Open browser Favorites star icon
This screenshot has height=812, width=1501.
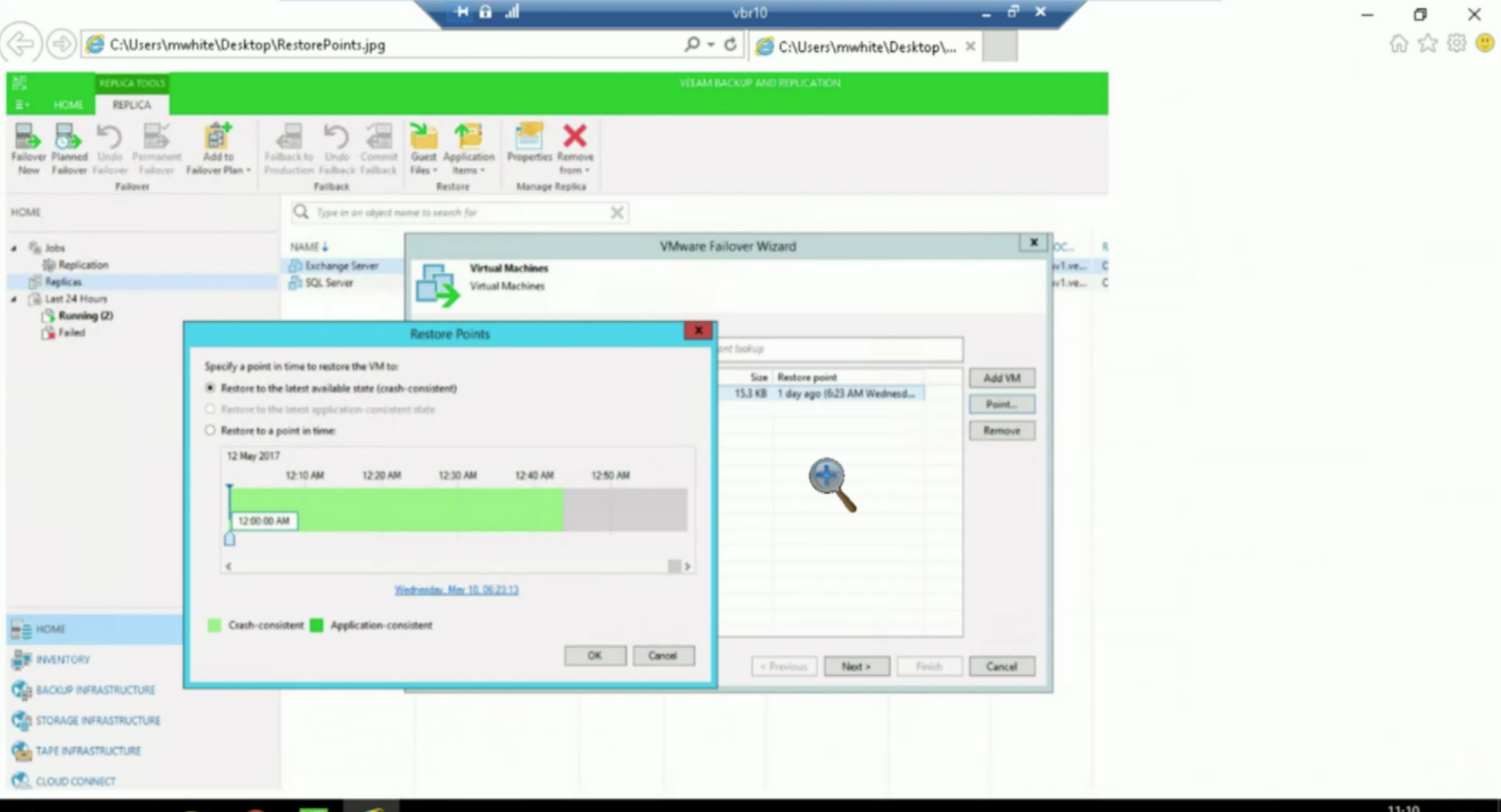(x=1427, y=43)
